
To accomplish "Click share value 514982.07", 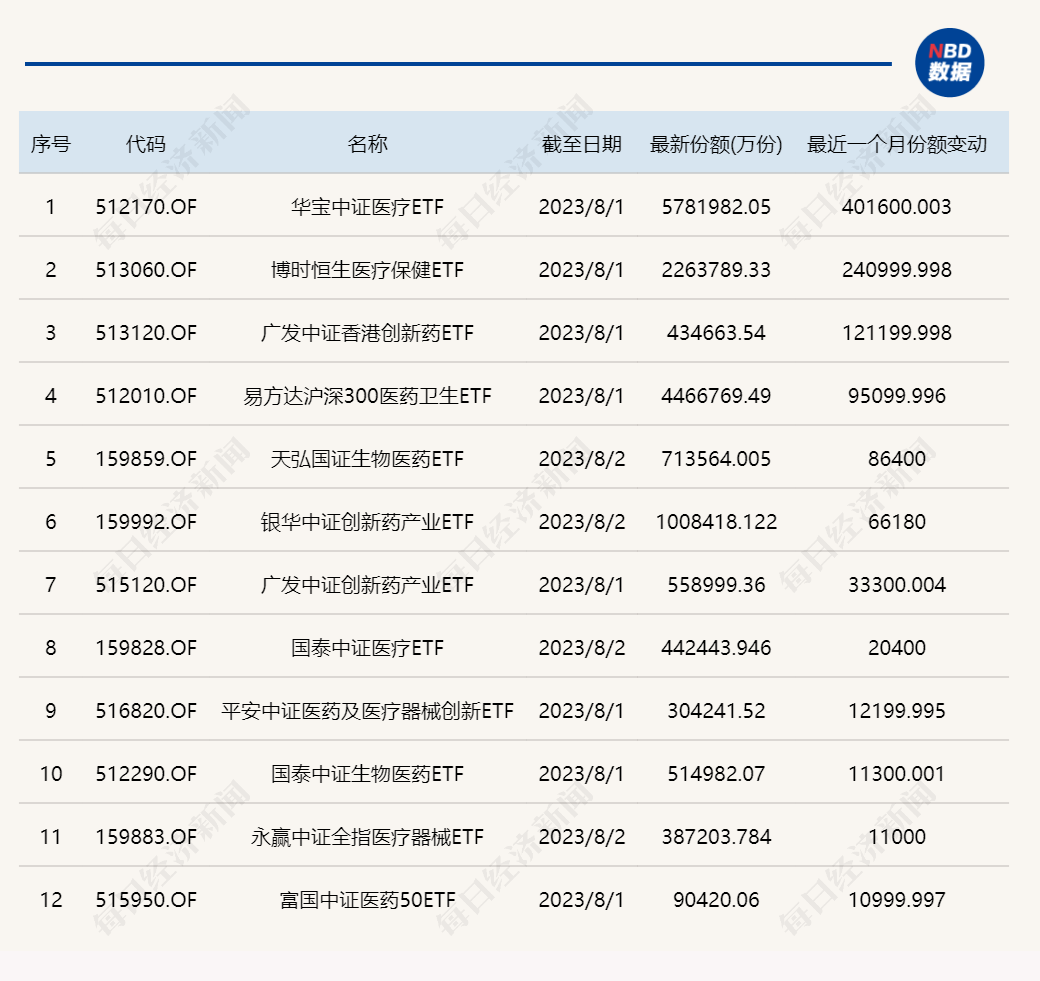I will (716, 774).
